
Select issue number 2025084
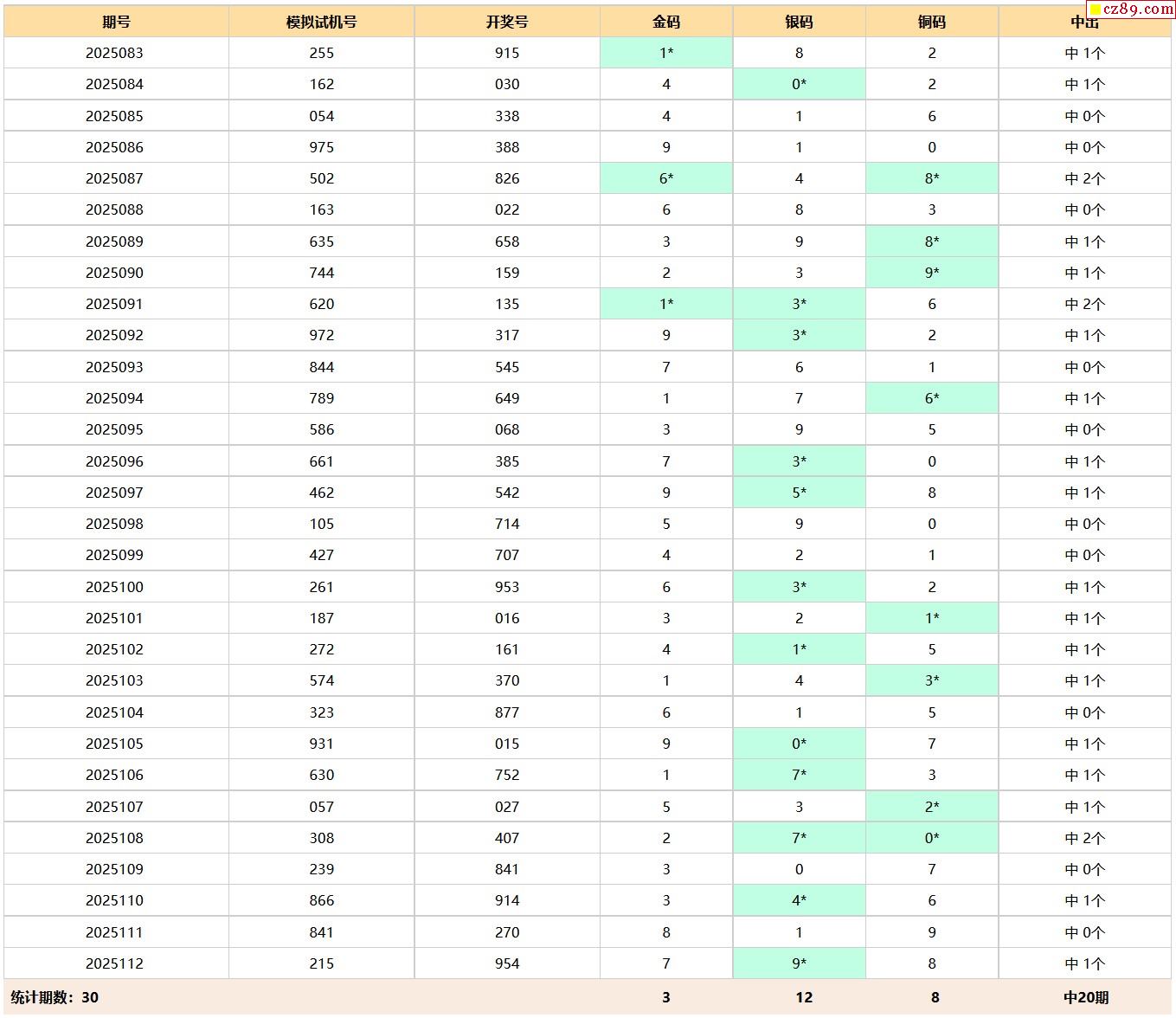point(114,84)
